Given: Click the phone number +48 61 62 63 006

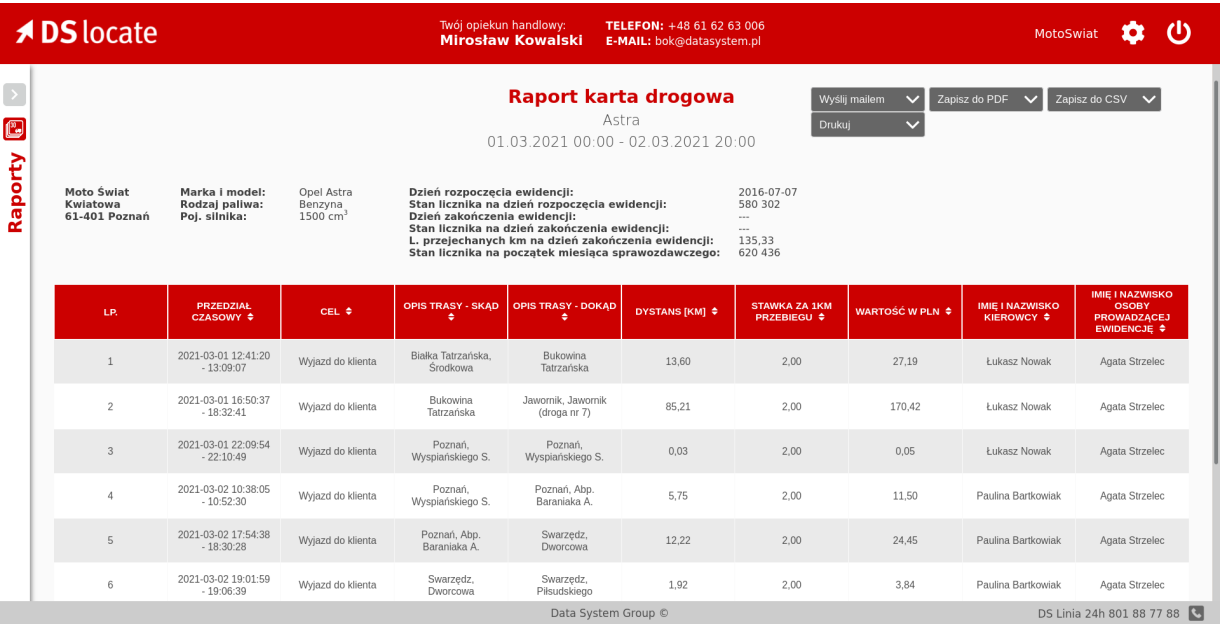Looking at the screenshot, I should click(716, 25).
